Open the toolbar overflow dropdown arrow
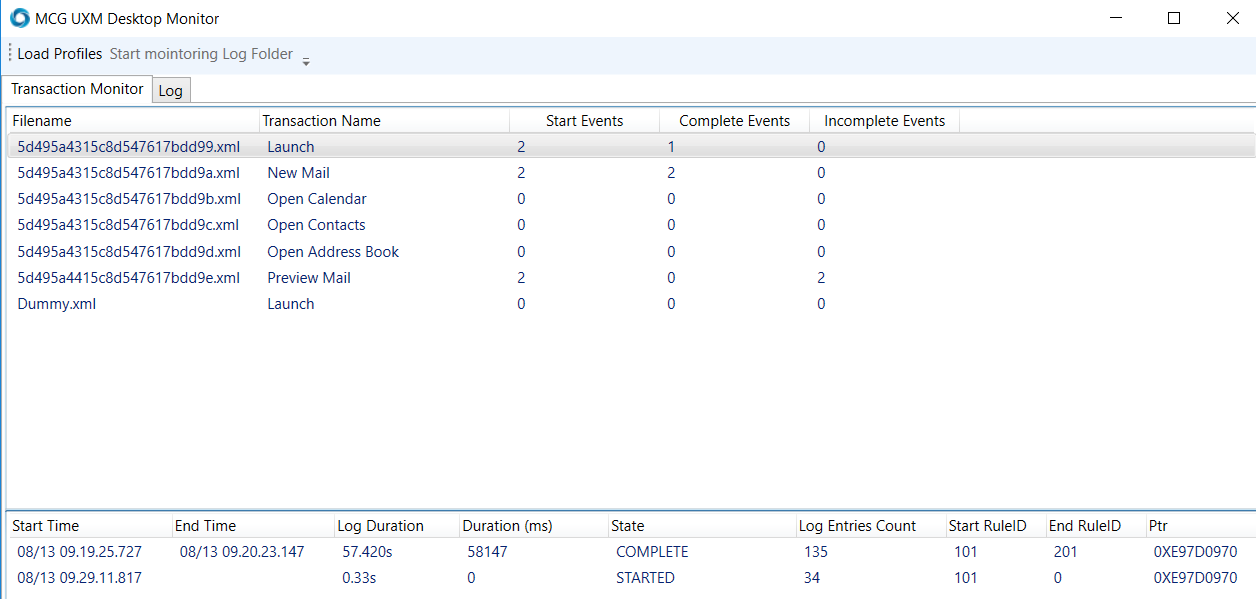Viewport: 1256px width, 599px height. 306,61
